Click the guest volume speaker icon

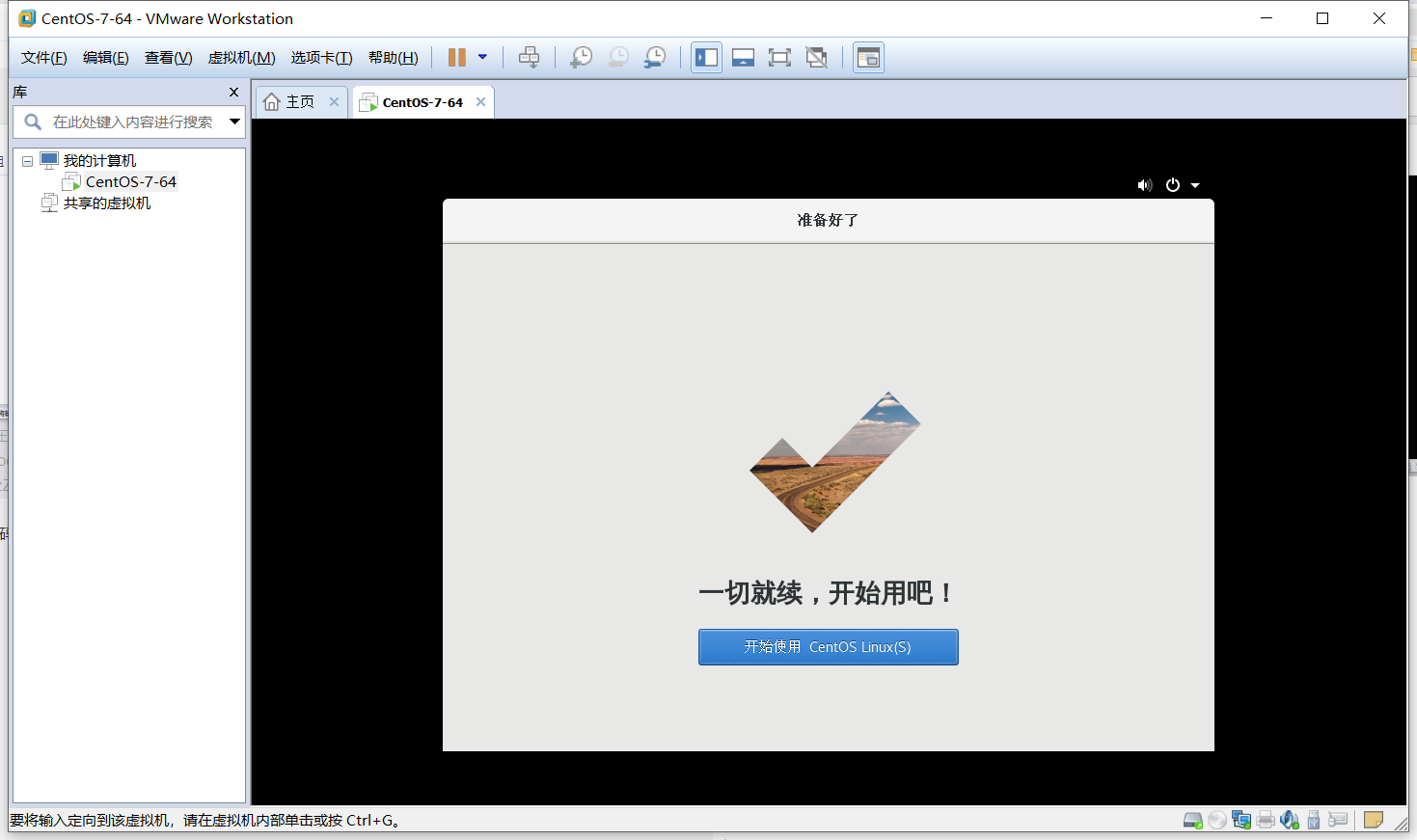(x=1145, y=185)
